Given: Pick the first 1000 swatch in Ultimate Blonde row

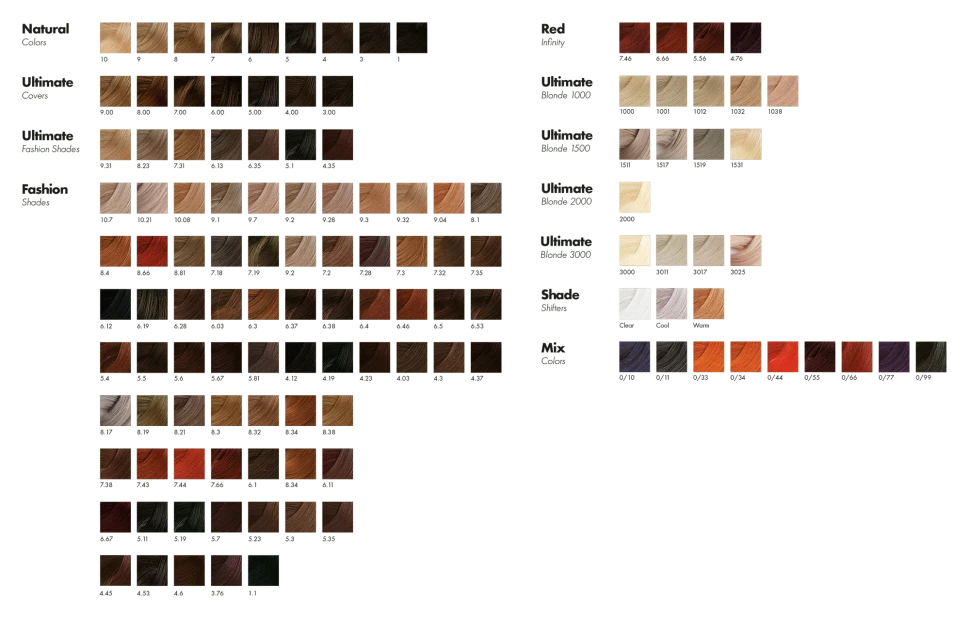Looking at the screenshot, I should pyautogui.click(x=632, y=90).
